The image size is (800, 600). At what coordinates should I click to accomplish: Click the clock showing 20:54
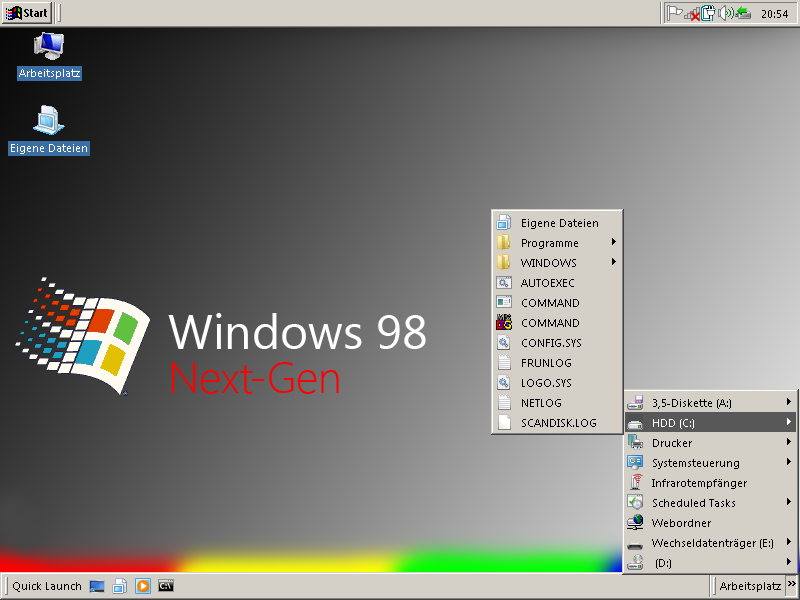(x=774, y=14)
